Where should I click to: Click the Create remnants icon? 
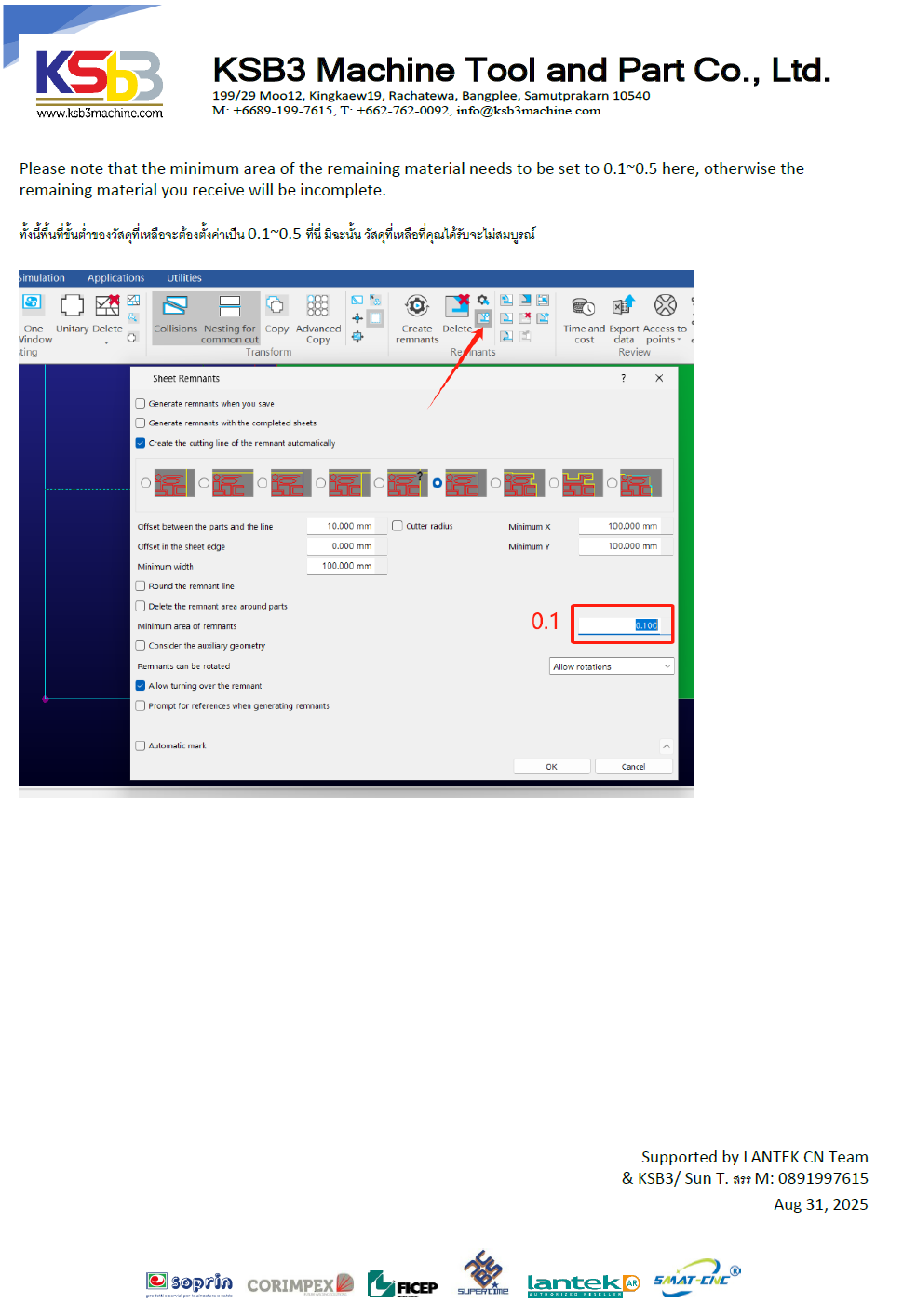(416, 306)
